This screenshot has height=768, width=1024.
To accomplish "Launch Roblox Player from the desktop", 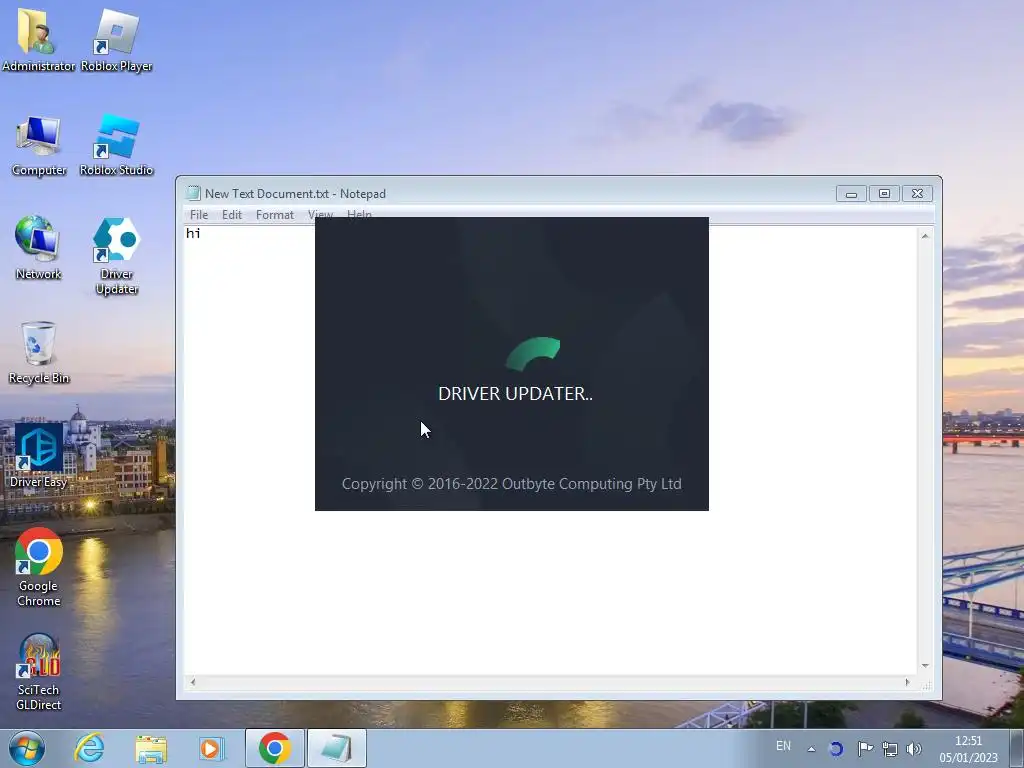I will pyautogui.click(x=116, y=38).
